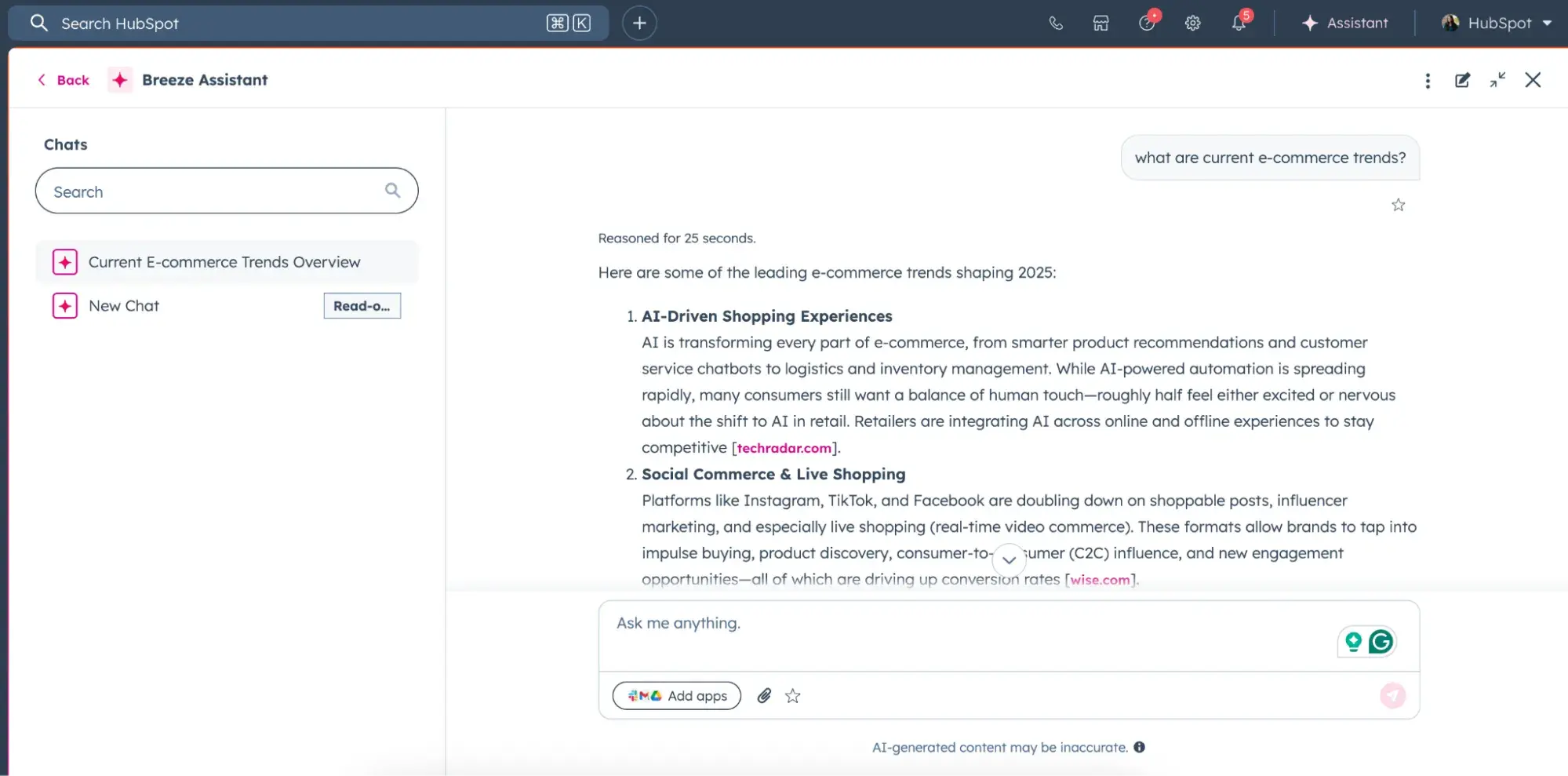This screenshot has height=776, width=1568.
Task: Open the marketplace store icon
Action: (x=1101, y=24)
